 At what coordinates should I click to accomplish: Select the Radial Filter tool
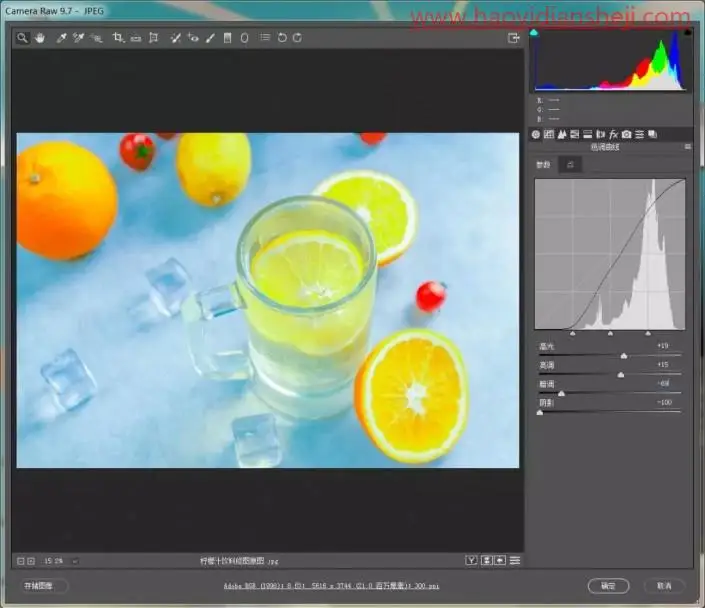point(244,38)
